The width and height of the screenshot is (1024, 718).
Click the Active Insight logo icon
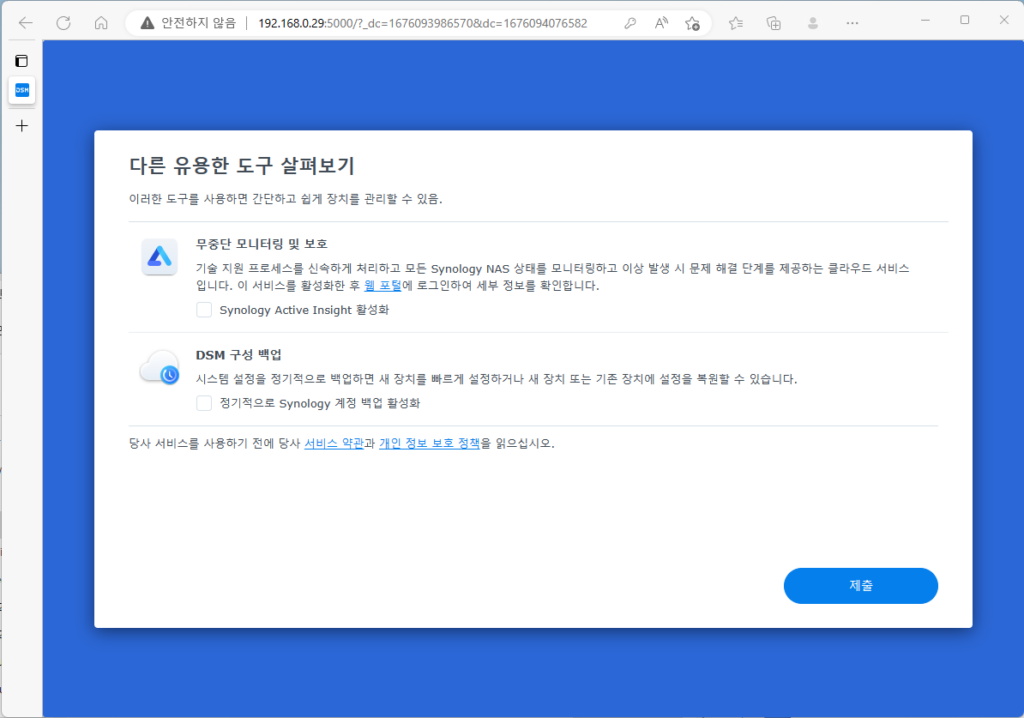[159, 257]
